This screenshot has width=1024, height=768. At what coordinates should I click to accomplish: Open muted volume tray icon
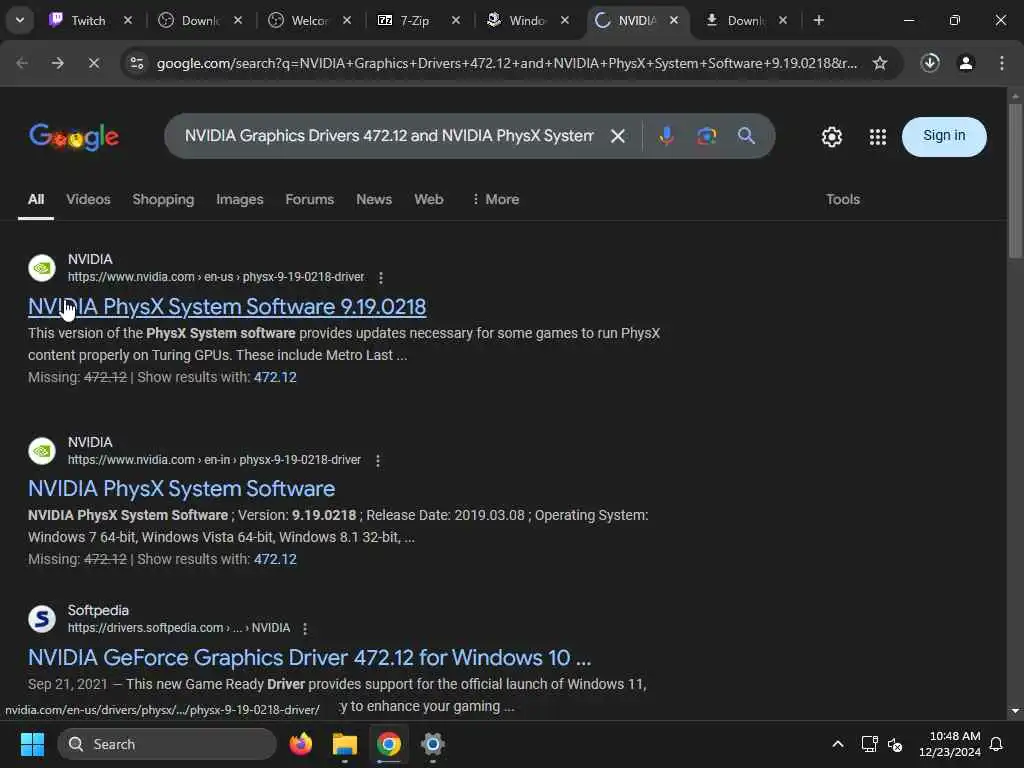coord(895,744)
